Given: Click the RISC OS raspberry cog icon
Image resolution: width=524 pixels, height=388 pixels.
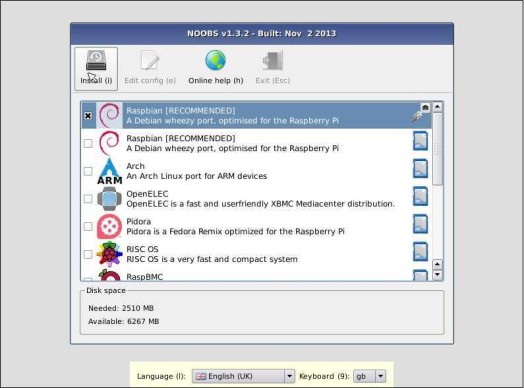Looking at the screenshot, I should 109,254.
